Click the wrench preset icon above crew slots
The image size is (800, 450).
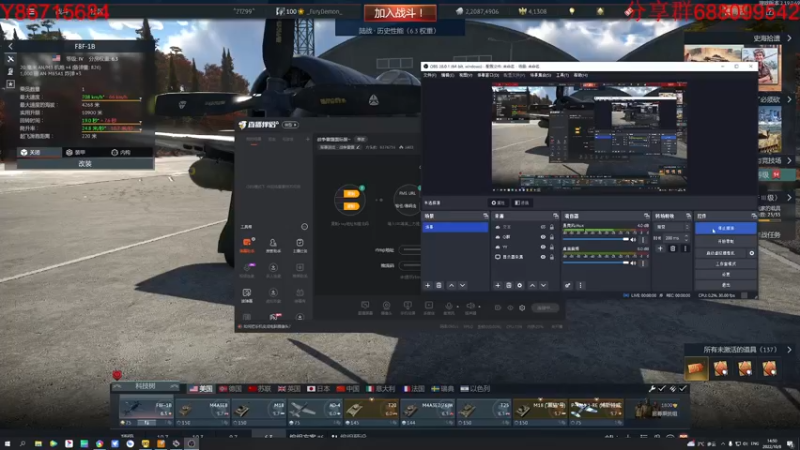point(652,389)
